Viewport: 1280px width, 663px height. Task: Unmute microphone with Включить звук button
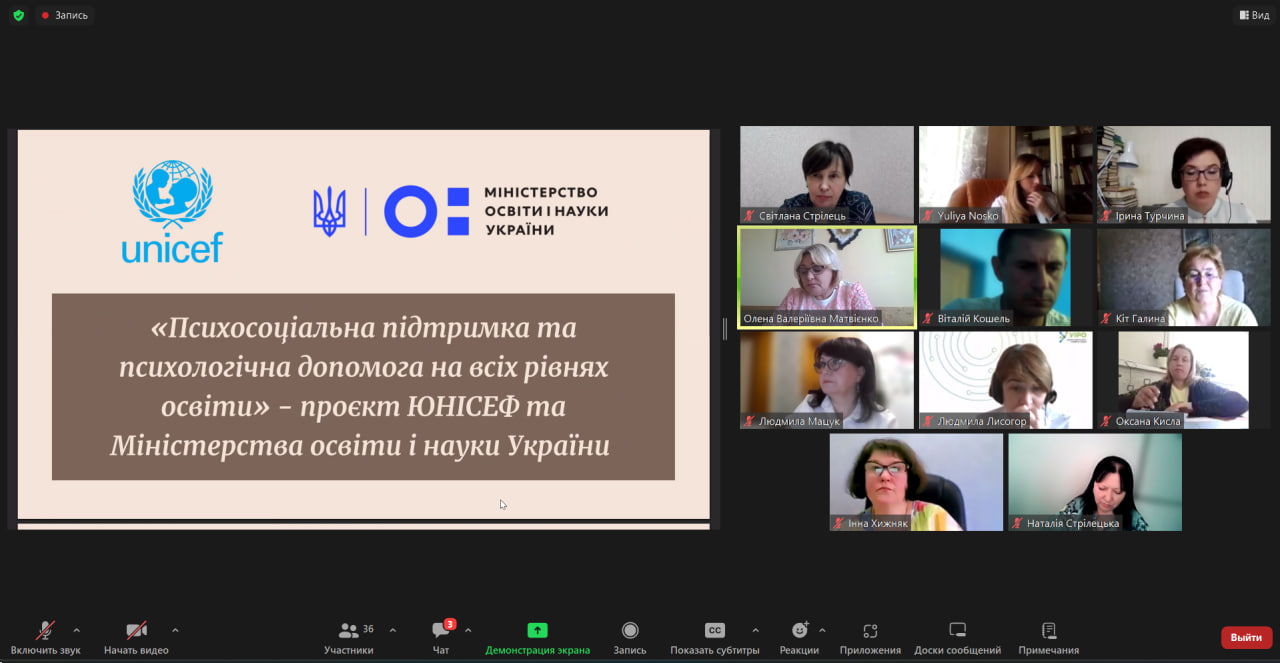point(45,637)
